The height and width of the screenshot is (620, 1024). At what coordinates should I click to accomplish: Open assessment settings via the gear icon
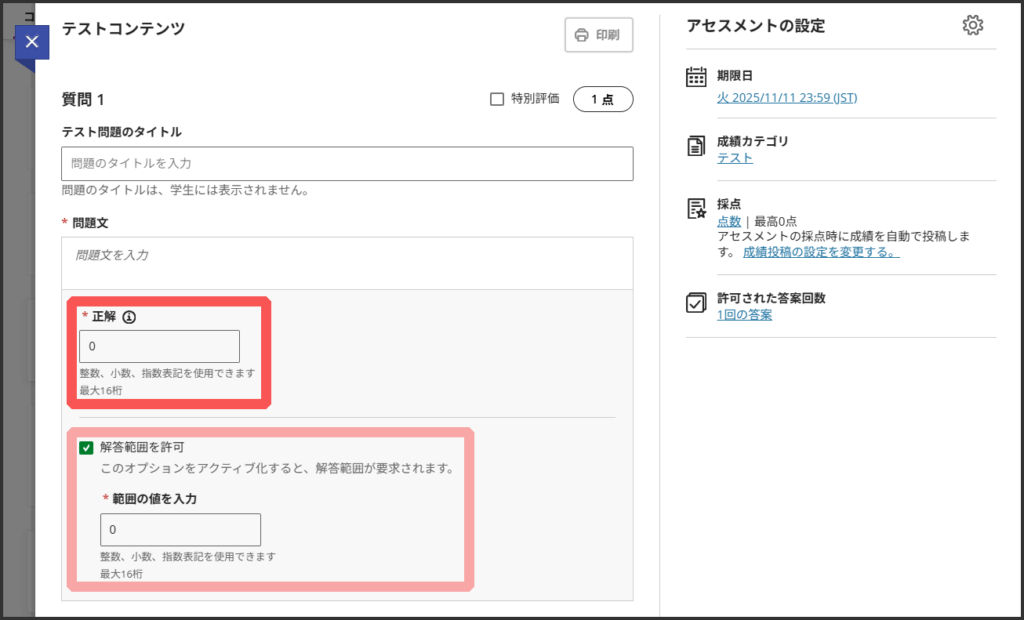pos(972,26)
